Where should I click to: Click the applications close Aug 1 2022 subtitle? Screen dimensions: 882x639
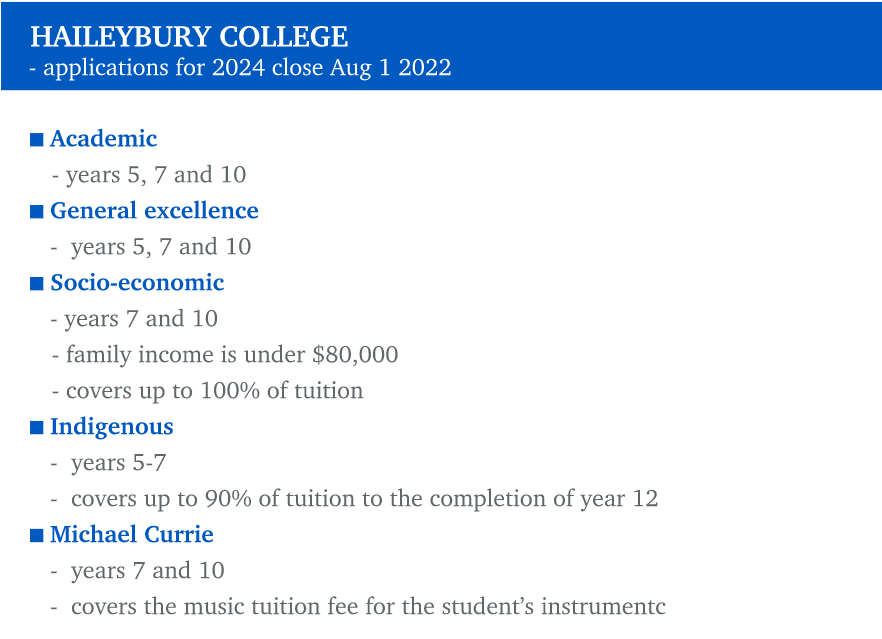pos(240,68)
